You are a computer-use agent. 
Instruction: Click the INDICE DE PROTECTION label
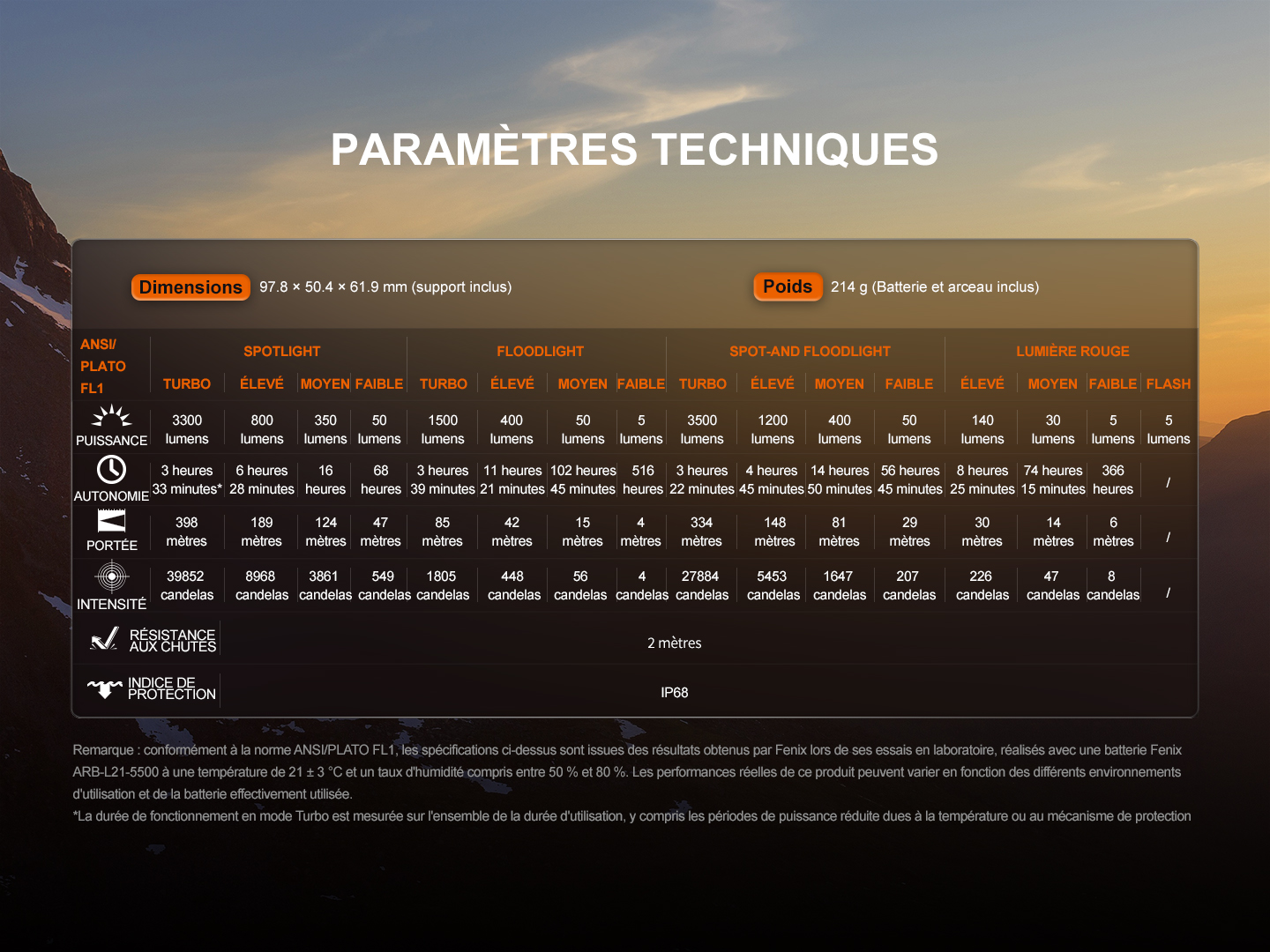[172, 688]
